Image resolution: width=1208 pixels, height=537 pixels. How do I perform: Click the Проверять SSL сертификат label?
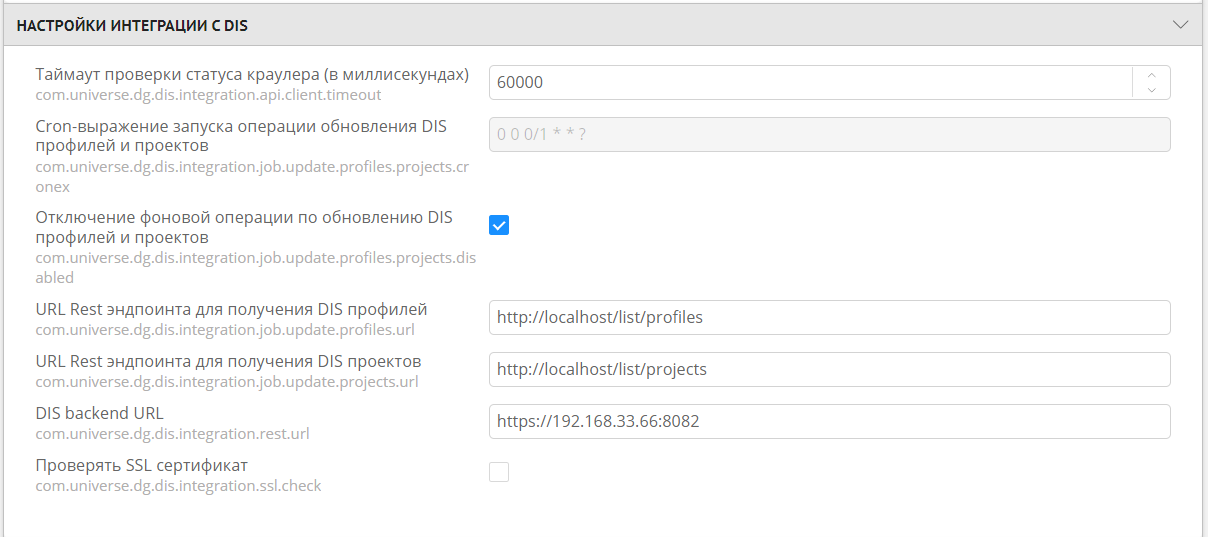click(x=141, y=465)
